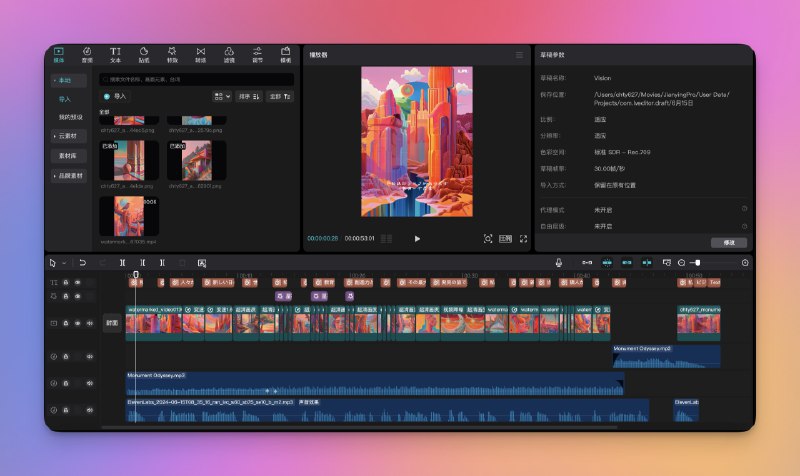The width and height of the screenshot is (800, 476).
Task: Split the clip at playhead
Action: [x=122, y=263]
